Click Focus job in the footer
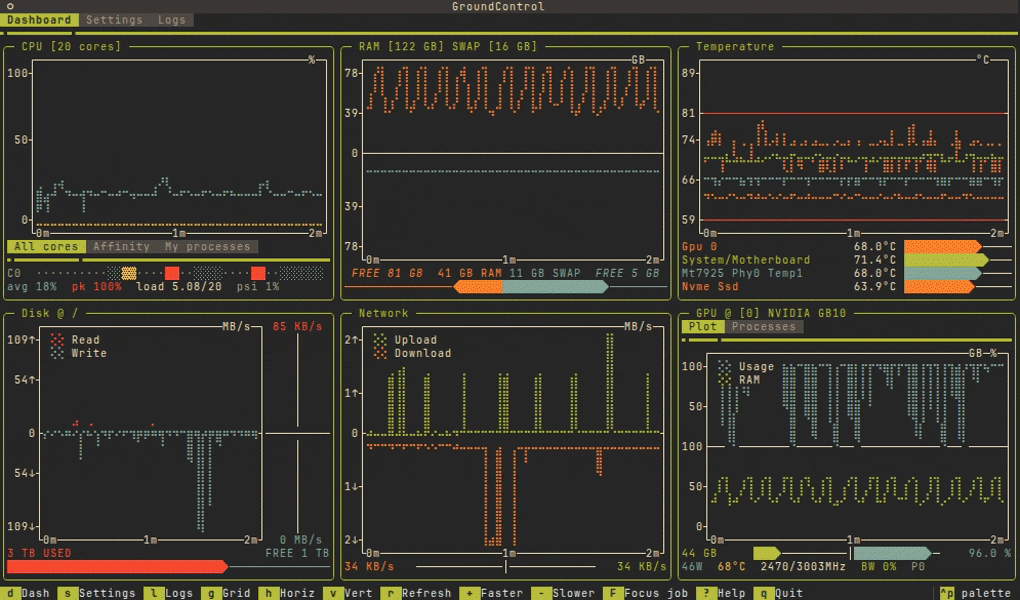The height and width of the screenshot is (600, 1020). point(644,593)
